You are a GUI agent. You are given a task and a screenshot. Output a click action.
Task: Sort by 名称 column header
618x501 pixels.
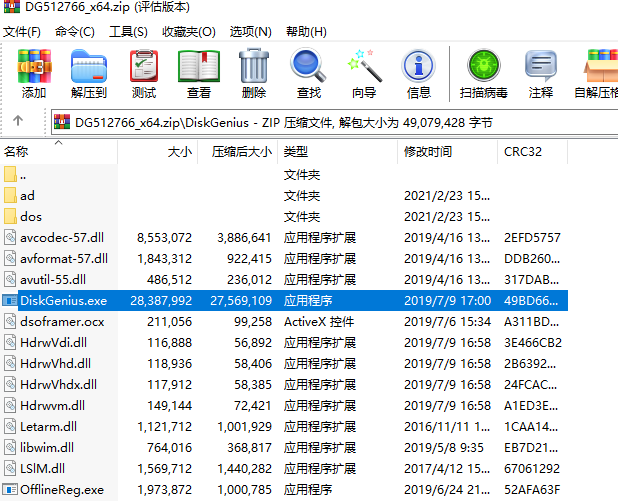click(x=59, y=151)
